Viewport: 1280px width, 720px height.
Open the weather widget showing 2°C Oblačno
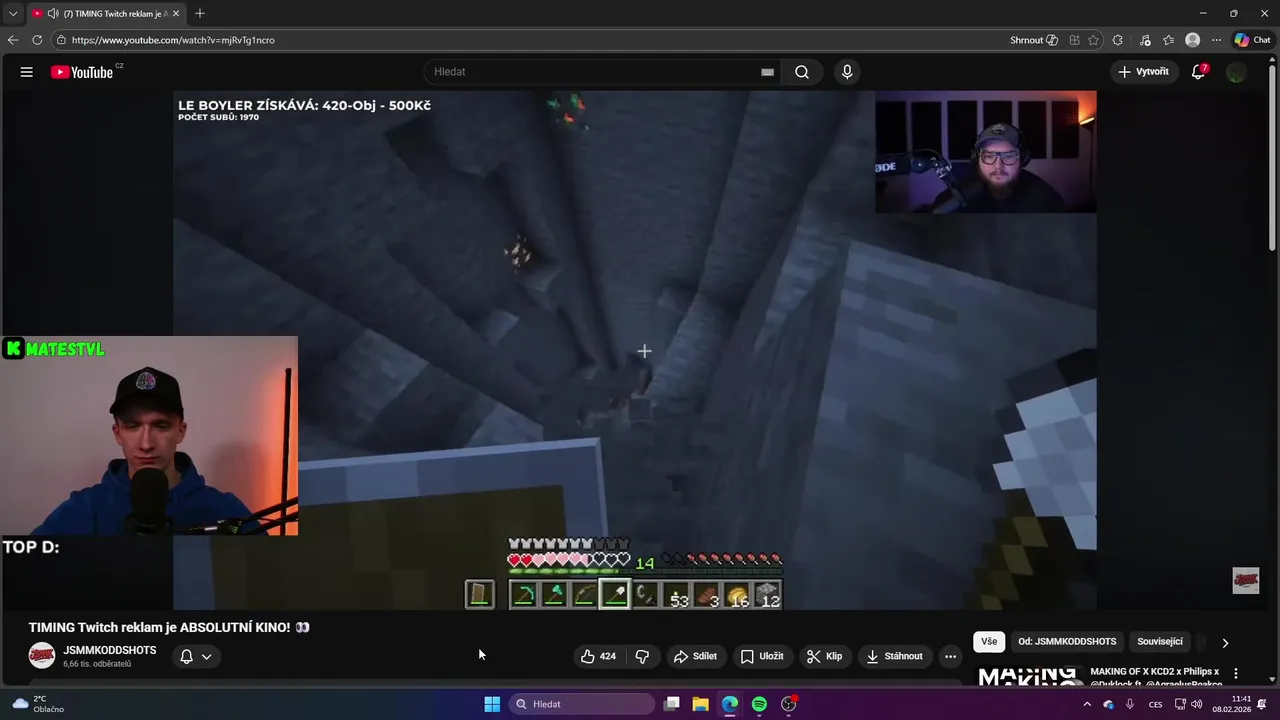tap(40, 704)
